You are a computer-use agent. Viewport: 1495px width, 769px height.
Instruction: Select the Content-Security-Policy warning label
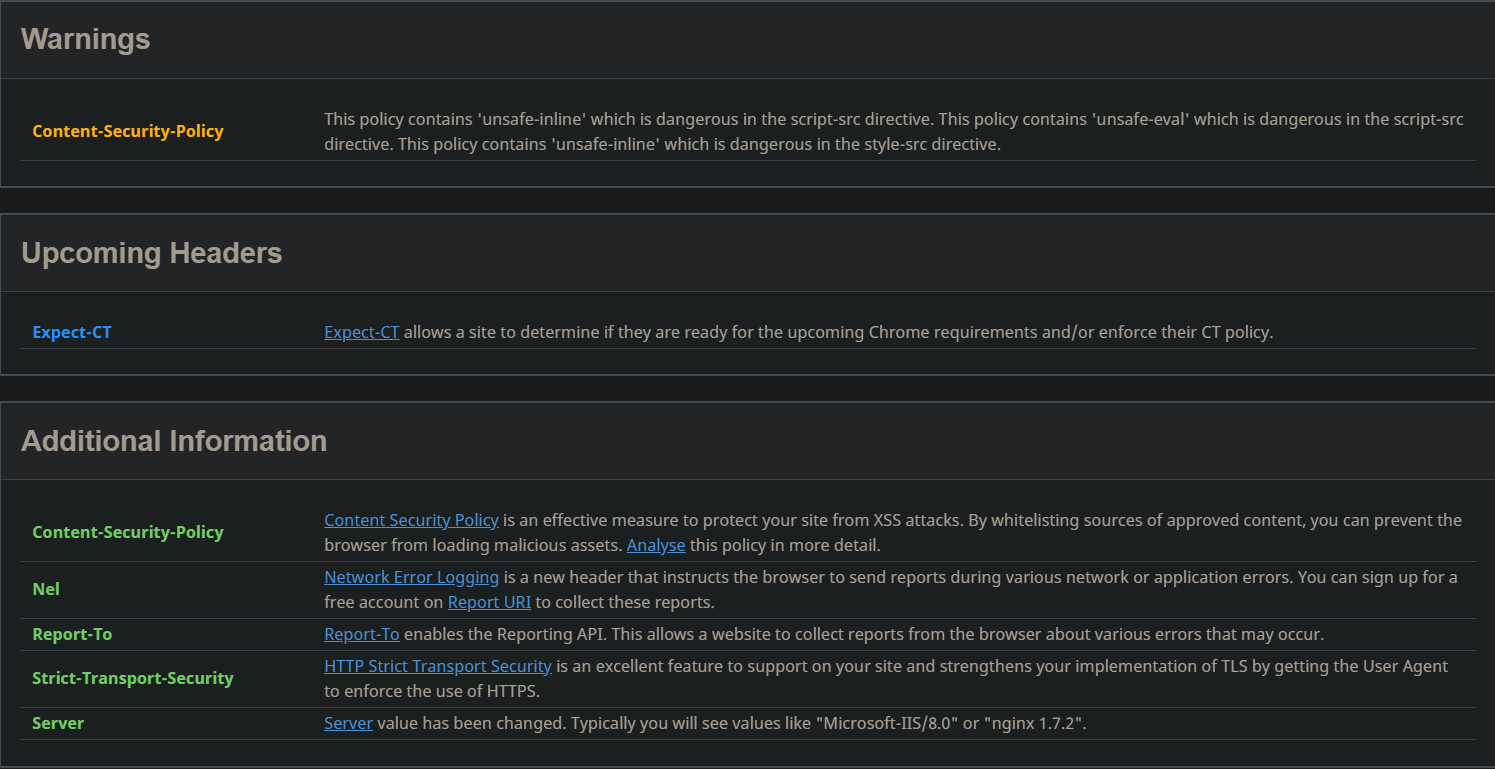pos(128,130)
